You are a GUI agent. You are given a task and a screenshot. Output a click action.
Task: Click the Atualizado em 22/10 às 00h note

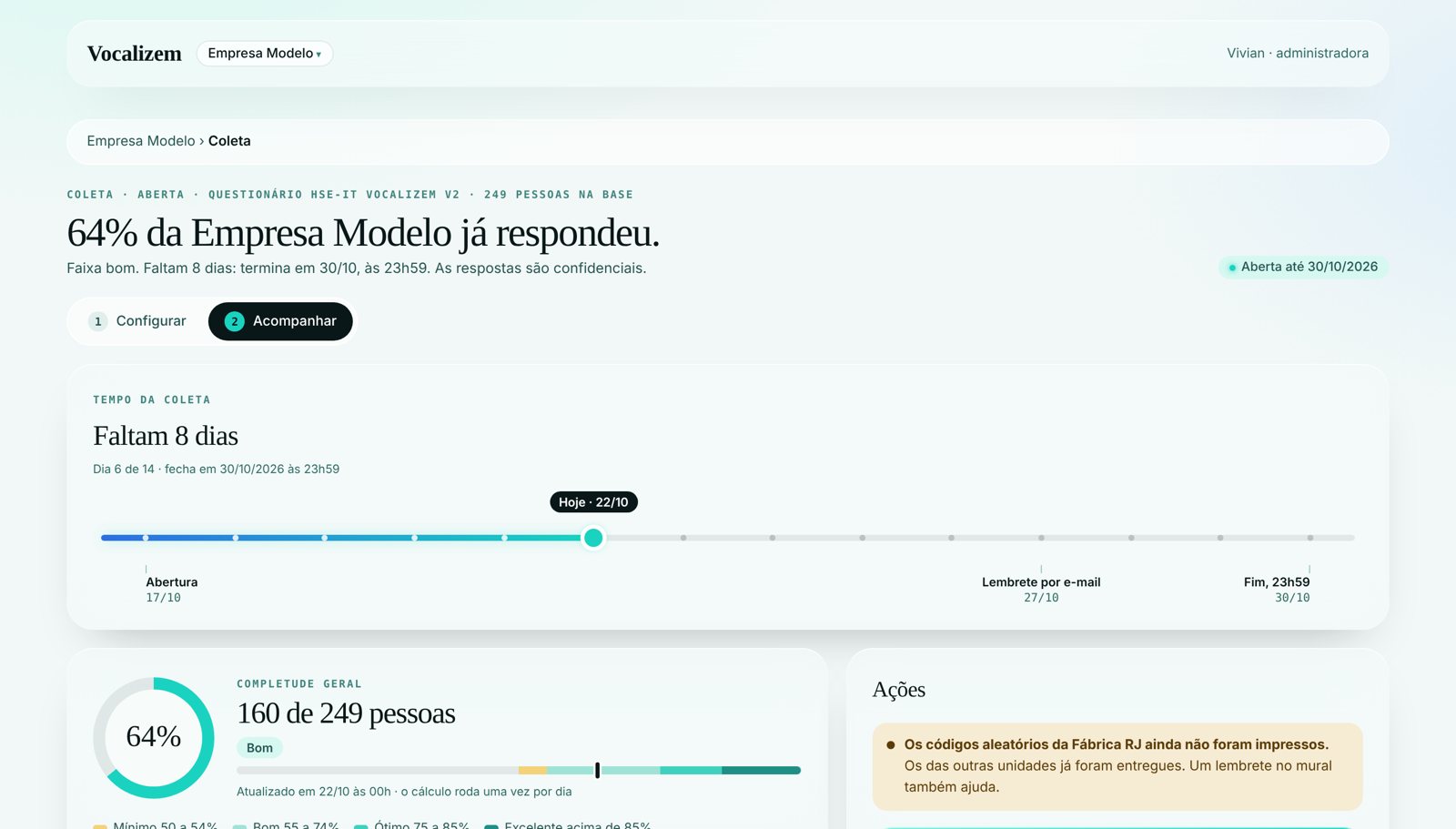pos(404,792)
